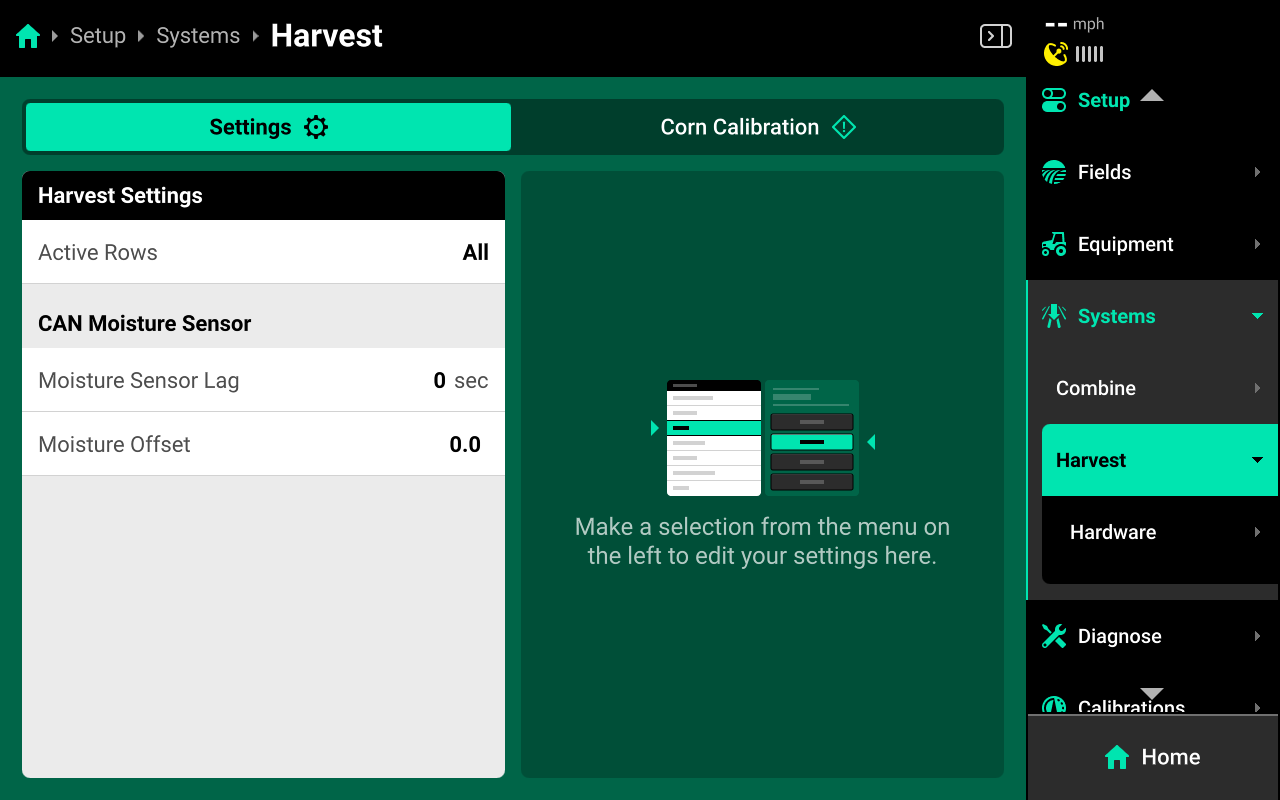This screenshot has width=1280, height=800.
Task: Click the Setup toggle switches icon
Action: pos(1054,100)
